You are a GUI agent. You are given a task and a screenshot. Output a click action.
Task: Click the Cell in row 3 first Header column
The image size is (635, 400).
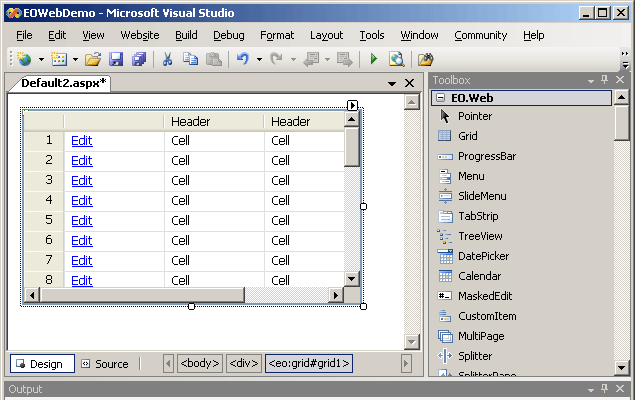click(180, 181)
